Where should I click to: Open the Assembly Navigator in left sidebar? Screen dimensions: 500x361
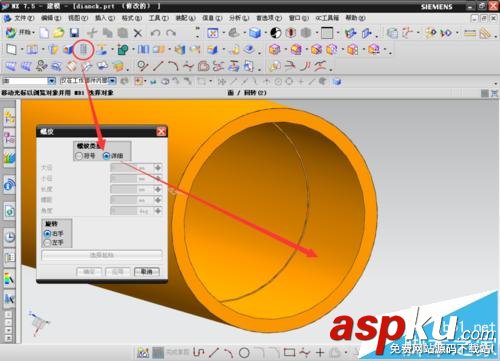pyautogui.click(x=9, y=117)
